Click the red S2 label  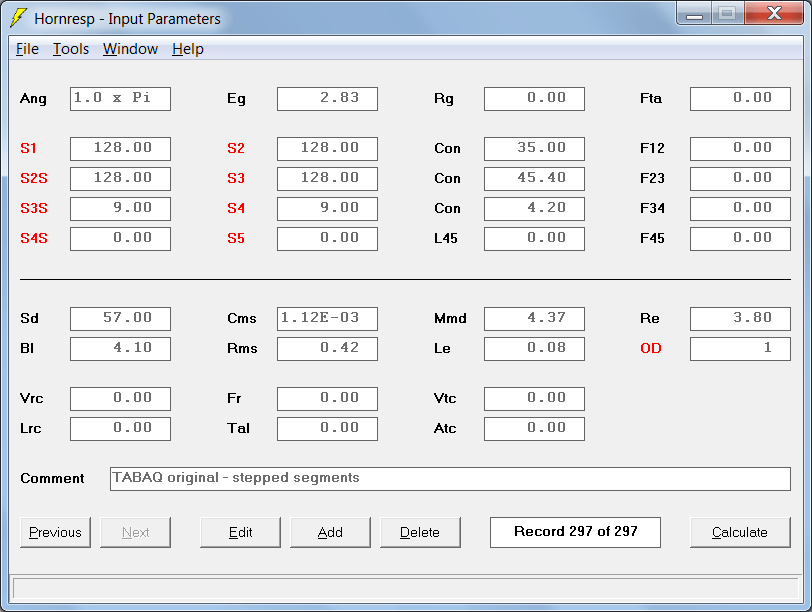[x=236, y=149]
